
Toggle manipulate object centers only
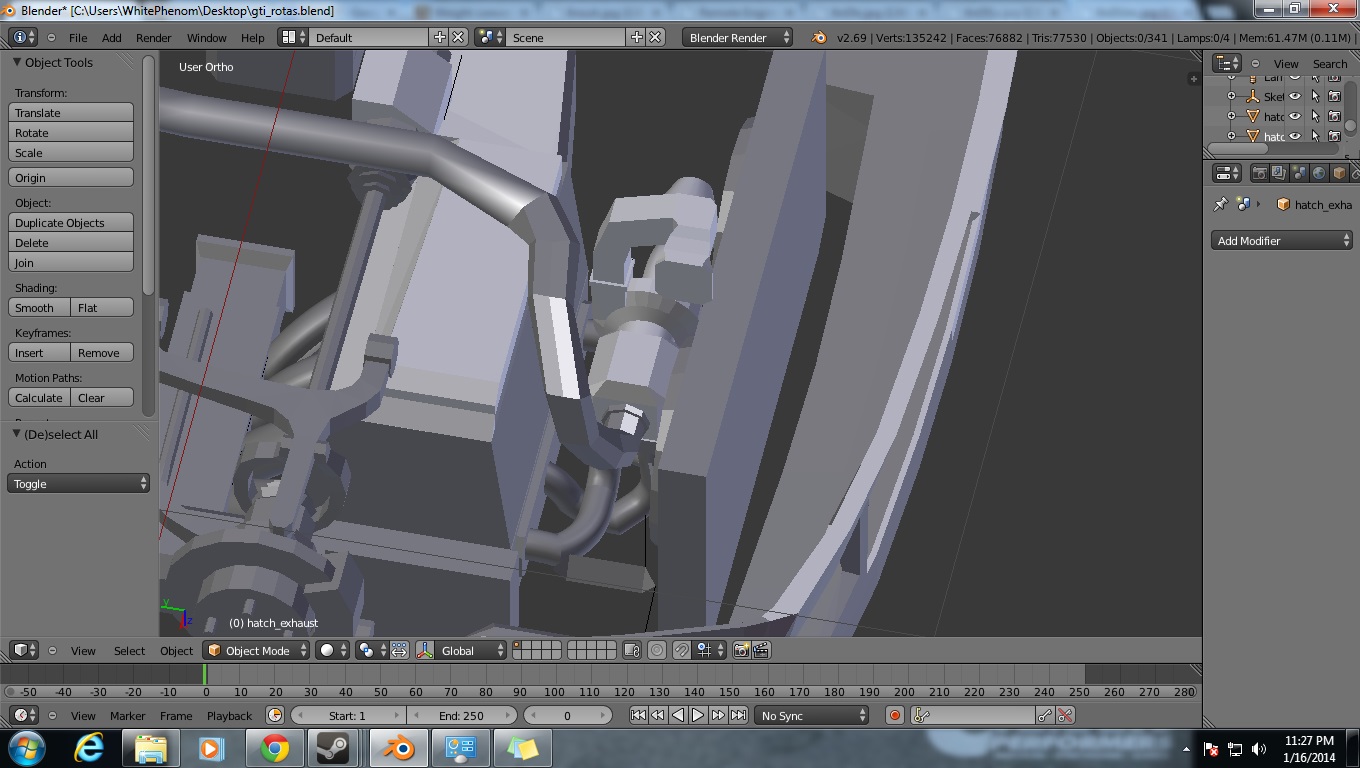tap(399, 650)
